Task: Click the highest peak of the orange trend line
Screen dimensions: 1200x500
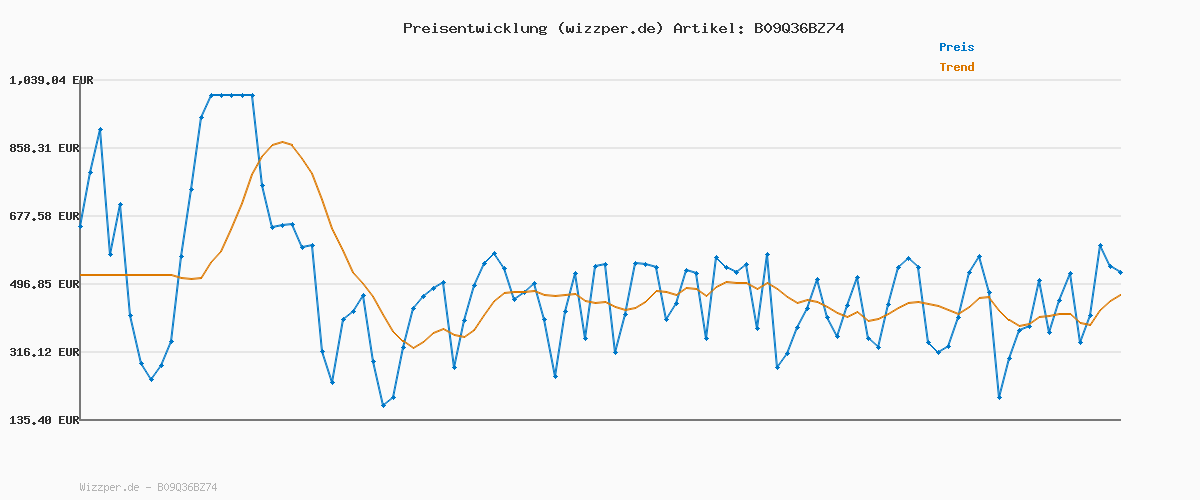Action: pyautogui.click(x=283, y=142)
